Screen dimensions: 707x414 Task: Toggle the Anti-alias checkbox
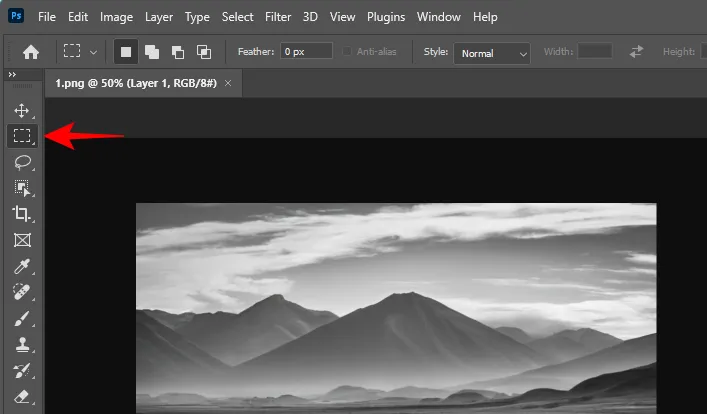pyautogui.click(x=347, y=51)
